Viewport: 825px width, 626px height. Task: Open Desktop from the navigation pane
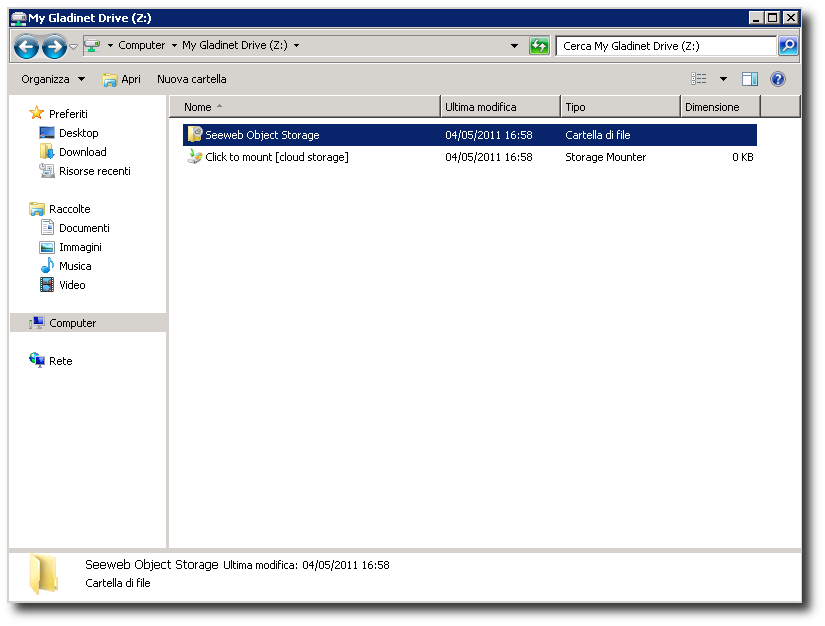(78, 133)
